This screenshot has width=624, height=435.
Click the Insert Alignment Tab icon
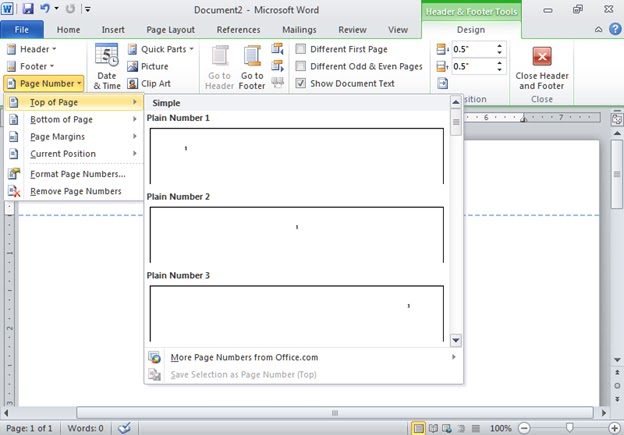(x=442, y=83)
